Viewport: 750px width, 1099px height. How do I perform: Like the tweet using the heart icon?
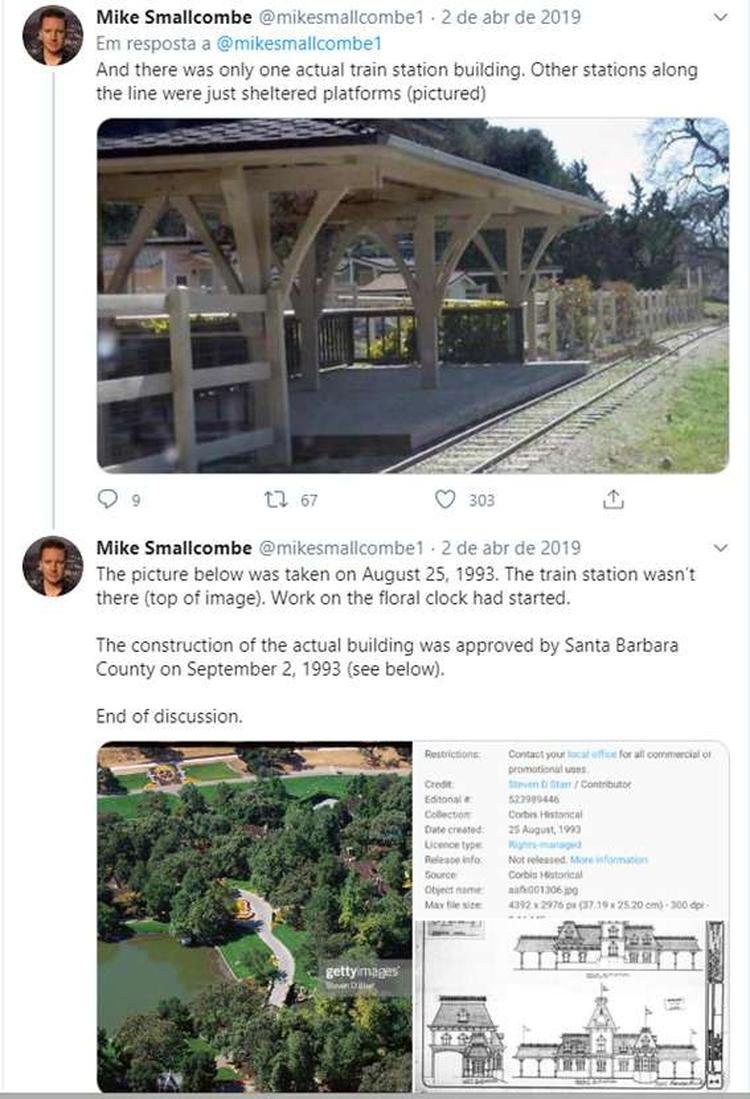pyautogui.click(x=445, y=498)
